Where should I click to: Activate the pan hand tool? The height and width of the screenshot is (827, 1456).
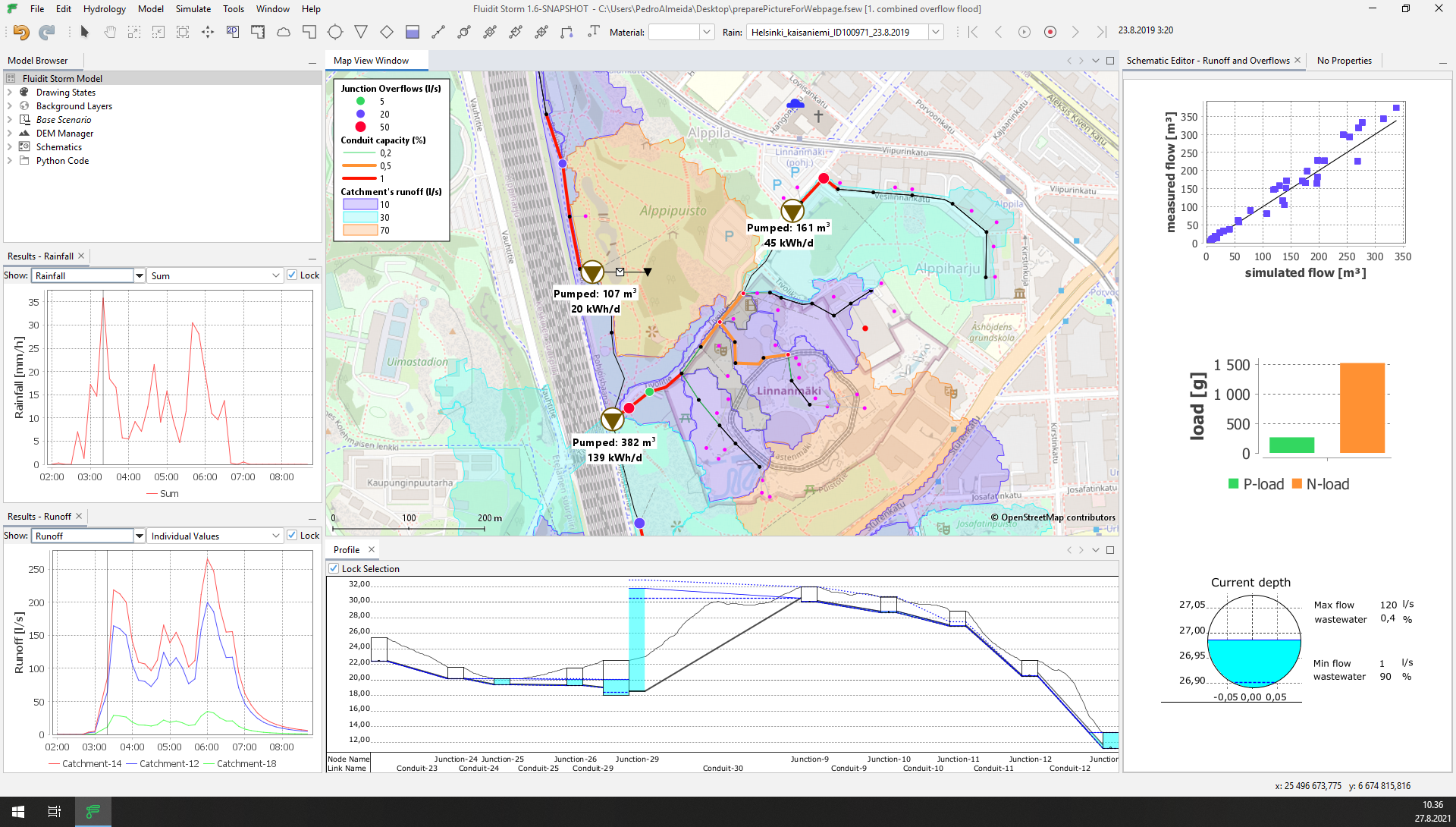109,32
